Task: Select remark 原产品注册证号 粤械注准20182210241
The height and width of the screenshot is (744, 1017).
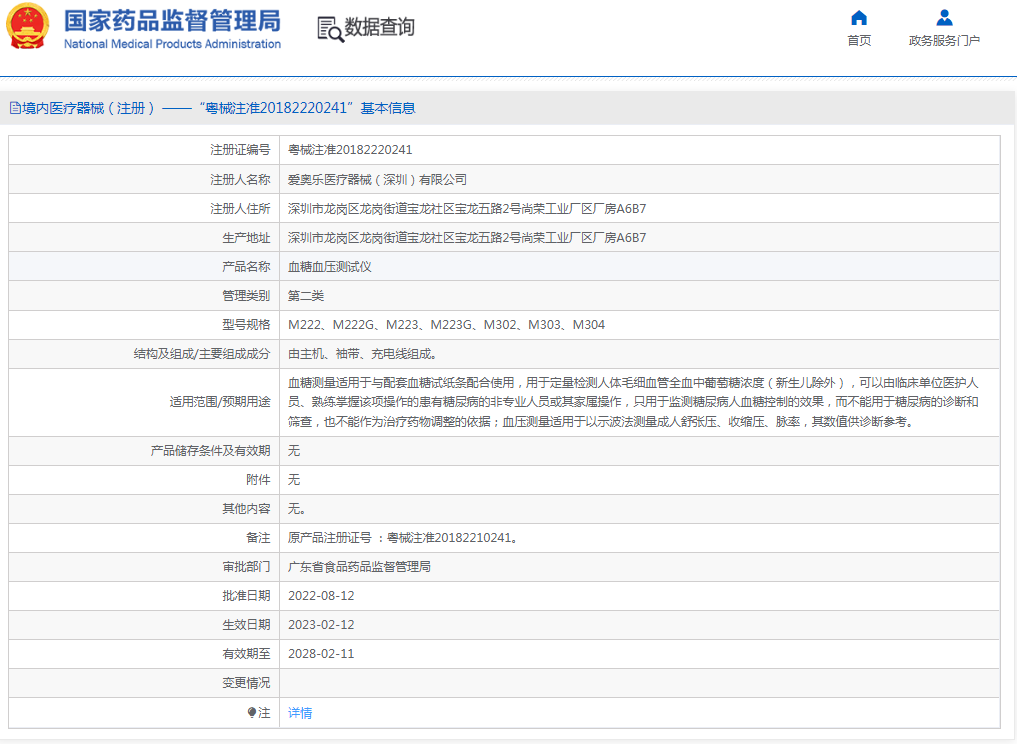Action: tap(403, 538)
